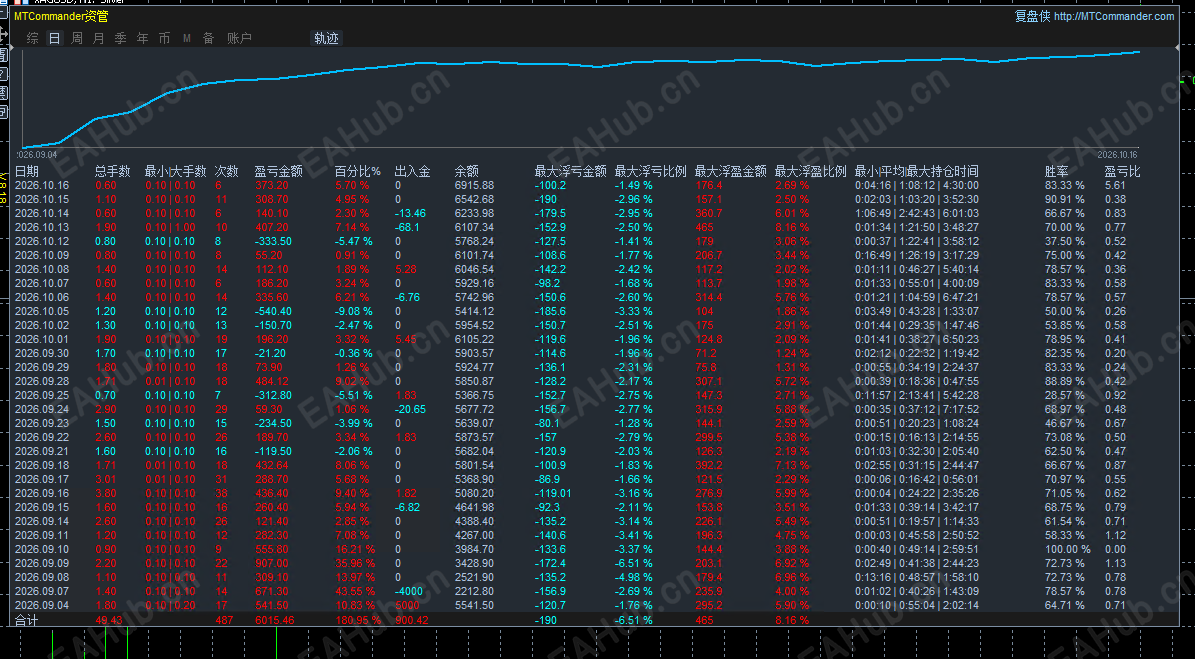This screenshot has height=659, width=1195.
Task: Open the http://MTCommander.com link
Action: click(1114, 17)
